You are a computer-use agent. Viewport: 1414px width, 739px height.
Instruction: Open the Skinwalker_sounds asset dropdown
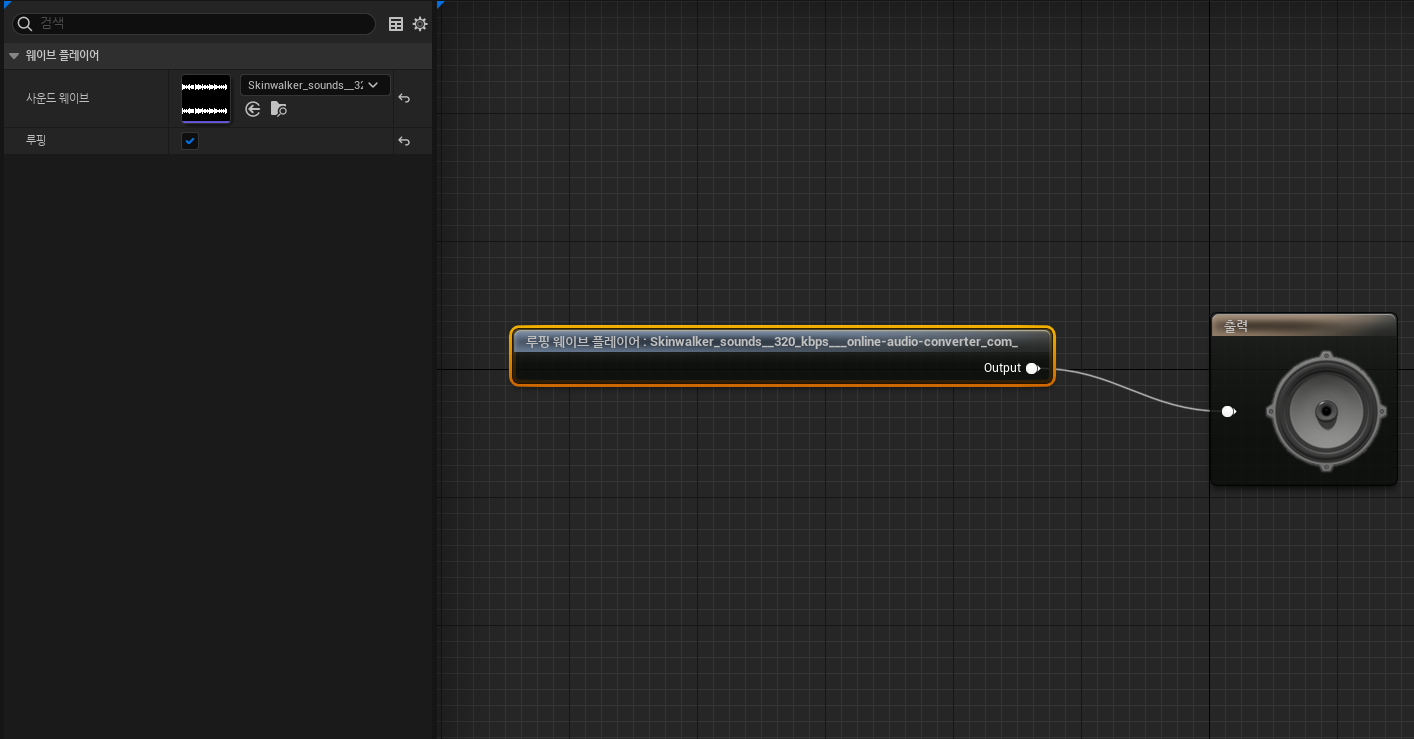click(315, 85)
